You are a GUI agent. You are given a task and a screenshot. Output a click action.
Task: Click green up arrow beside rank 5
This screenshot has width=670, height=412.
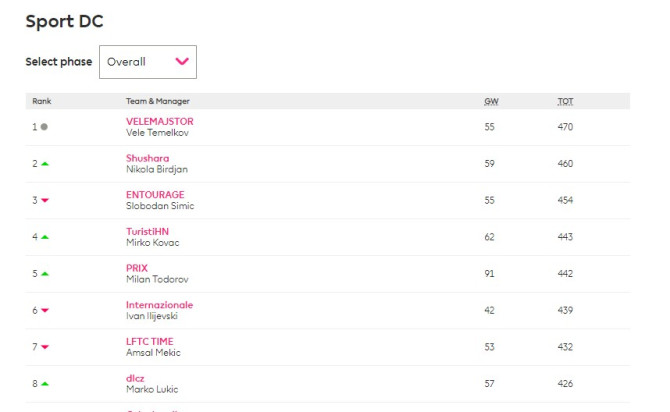[44, 274]
